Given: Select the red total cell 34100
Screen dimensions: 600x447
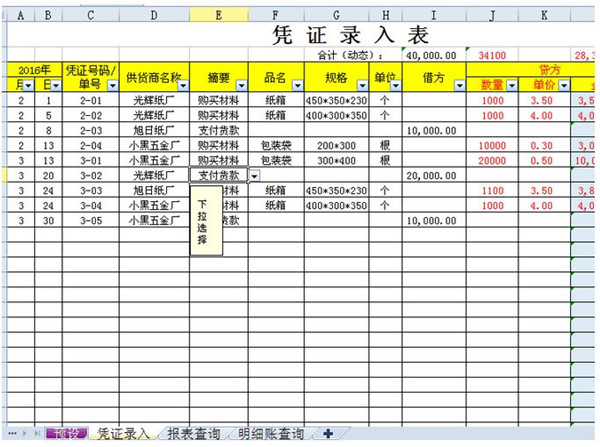Looking at the screenshot, I should point(492,55).
